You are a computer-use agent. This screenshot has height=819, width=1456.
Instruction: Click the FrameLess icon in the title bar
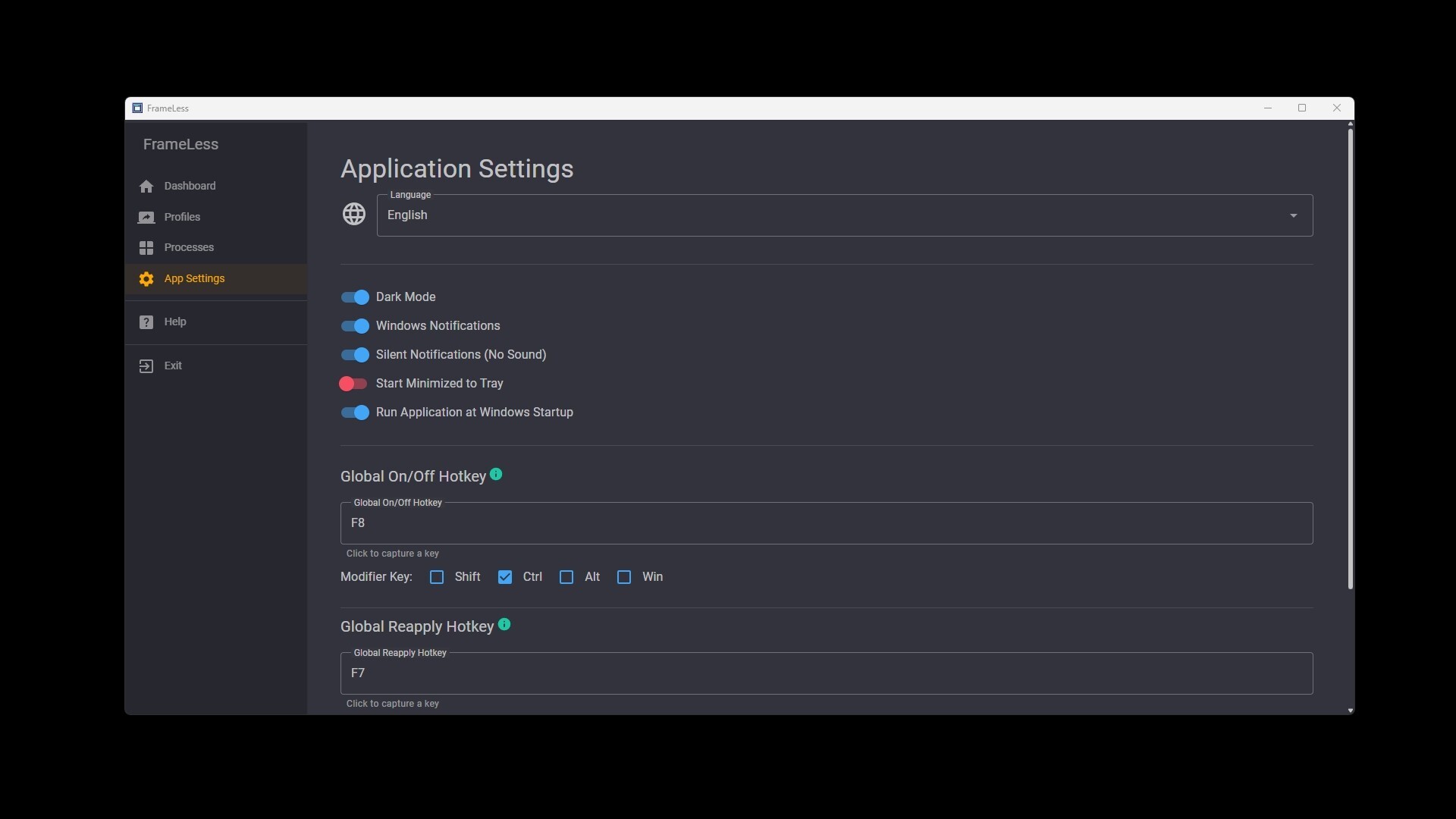pyautogui.click(x=137, y=108)
